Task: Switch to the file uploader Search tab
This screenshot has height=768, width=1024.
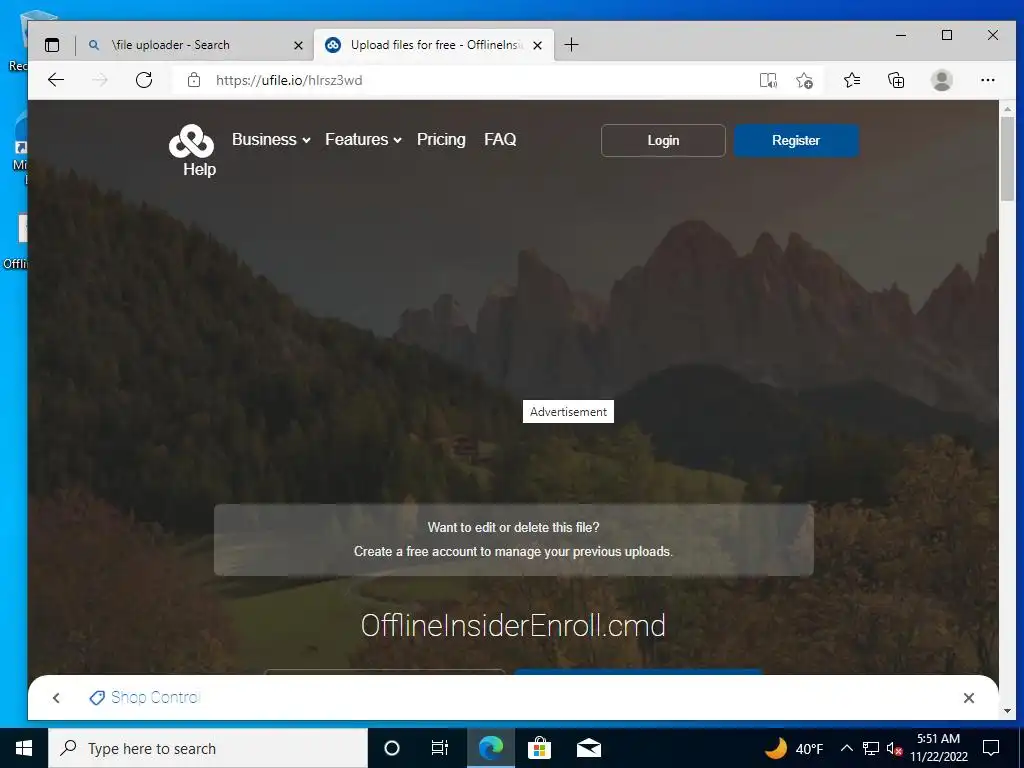Action: (193, 45)
